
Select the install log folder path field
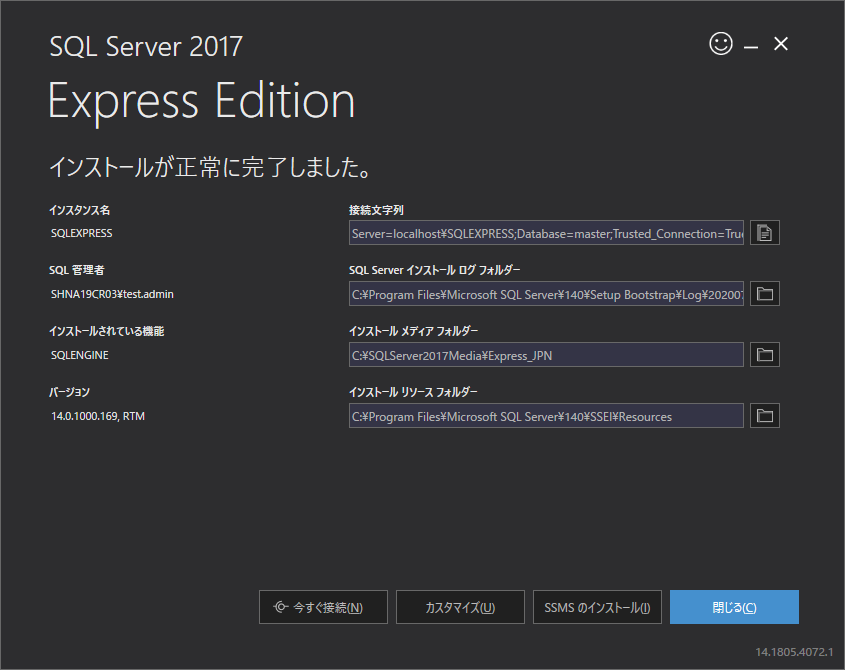tap(546, 294)
